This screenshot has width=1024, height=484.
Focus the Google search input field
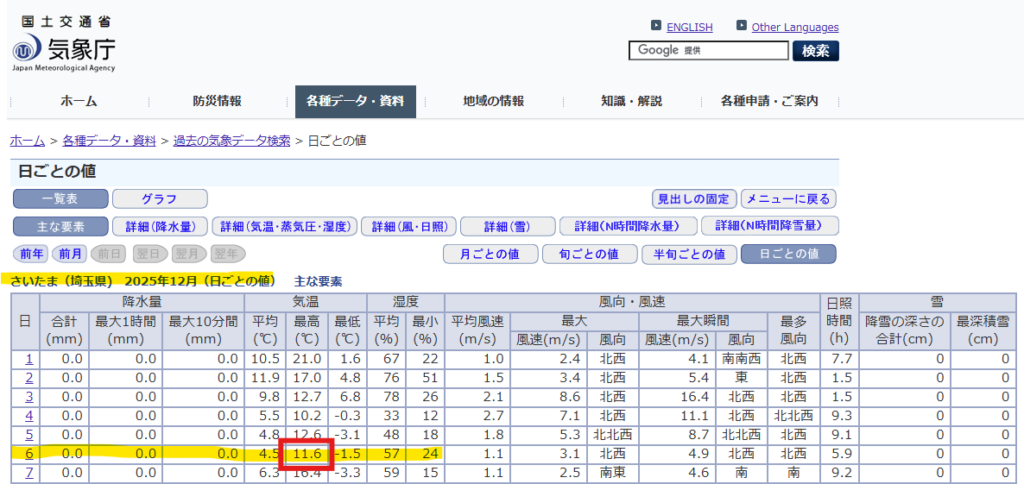click(x=708, y=50)
